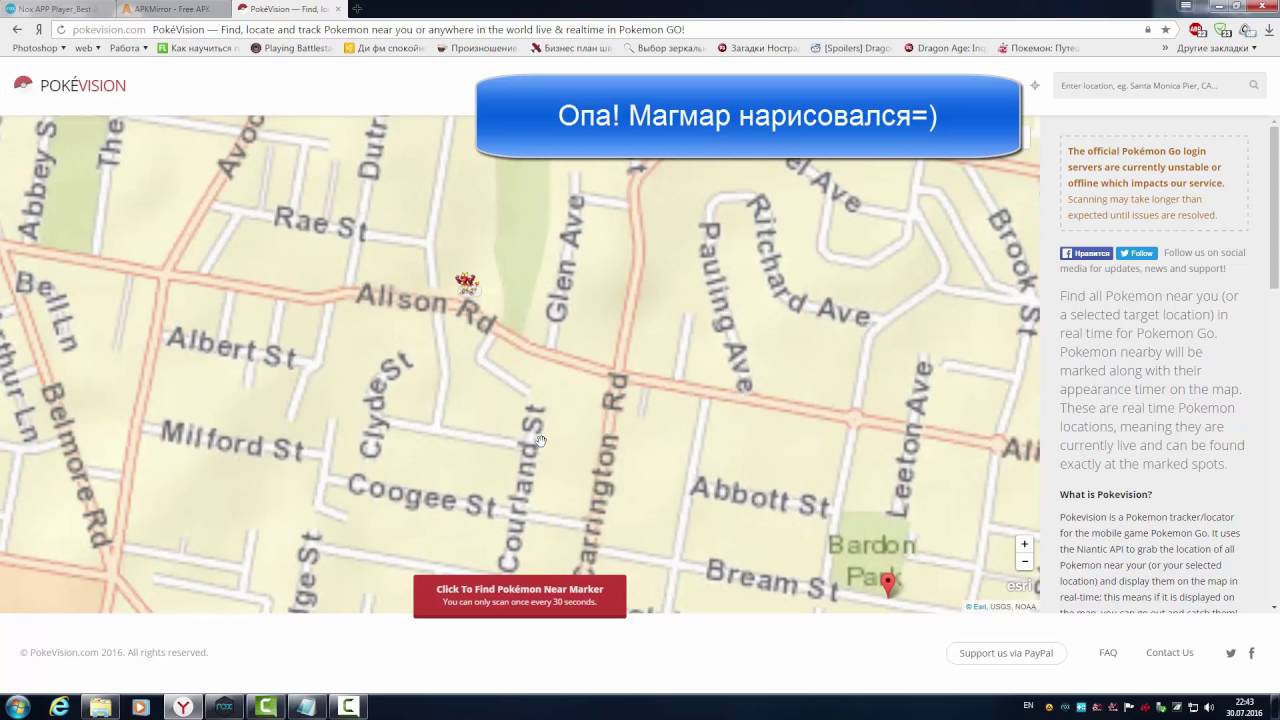Screen dimensions: 1280x720
Task: Open File Explorer from the taskbar
Action: tap(101, 707)
